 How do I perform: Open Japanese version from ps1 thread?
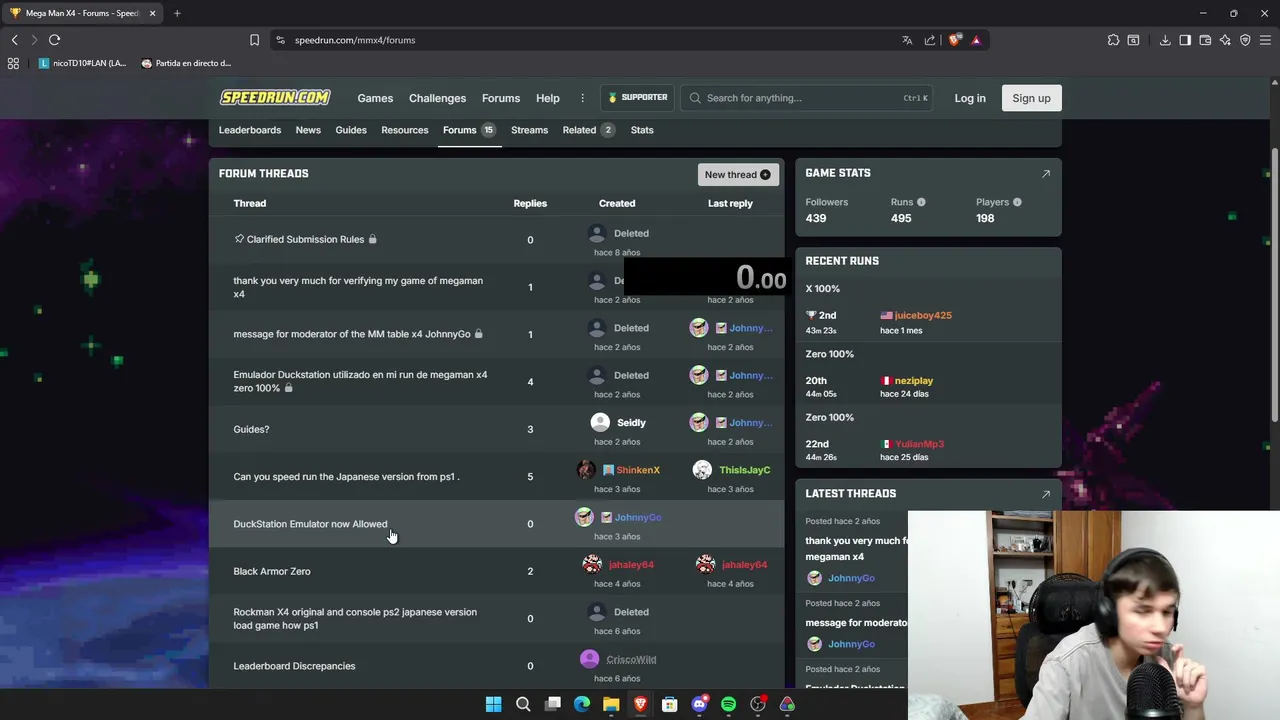[x=346, y=477]
